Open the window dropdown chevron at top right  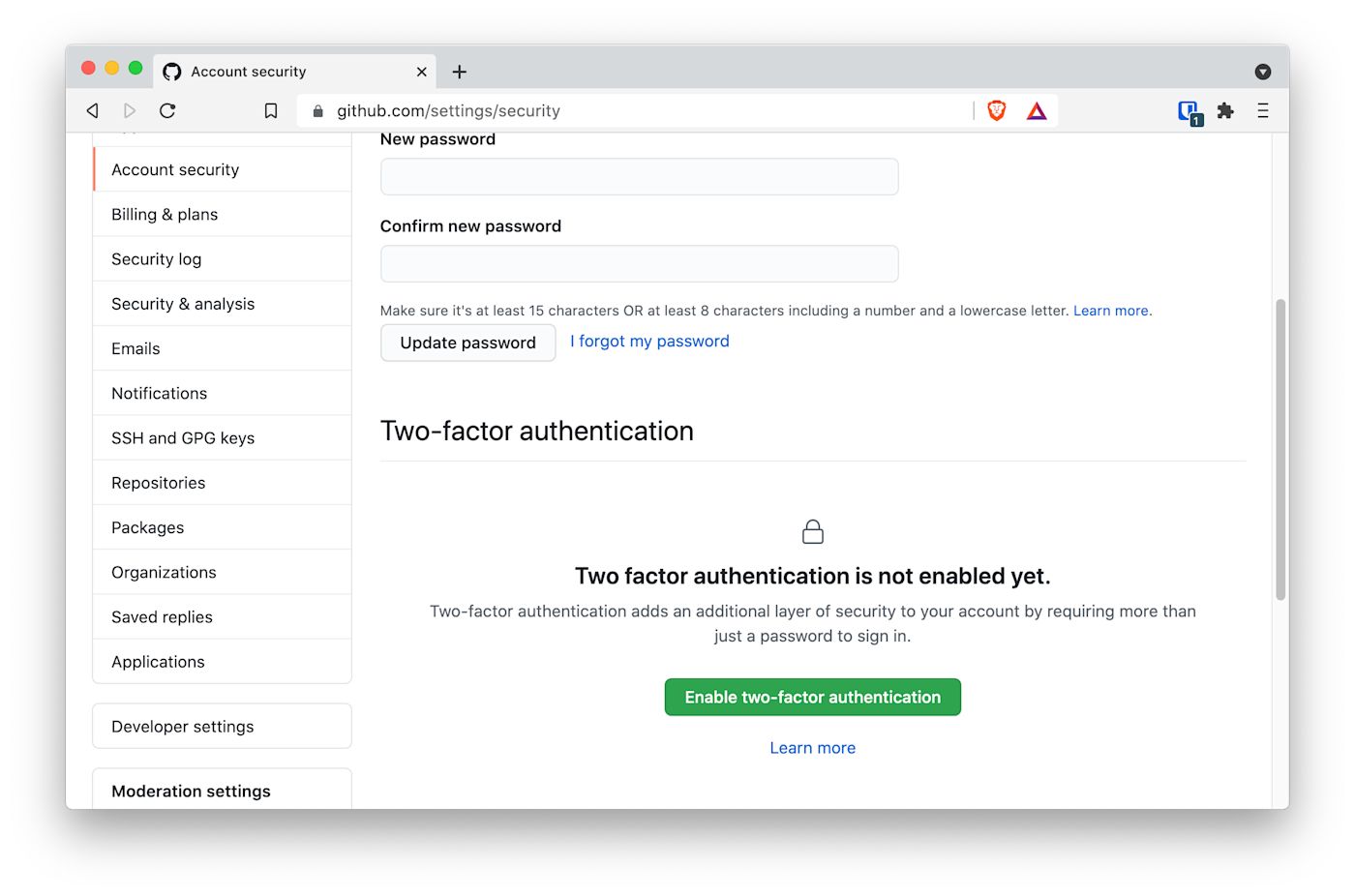(x=1263, y=72)
